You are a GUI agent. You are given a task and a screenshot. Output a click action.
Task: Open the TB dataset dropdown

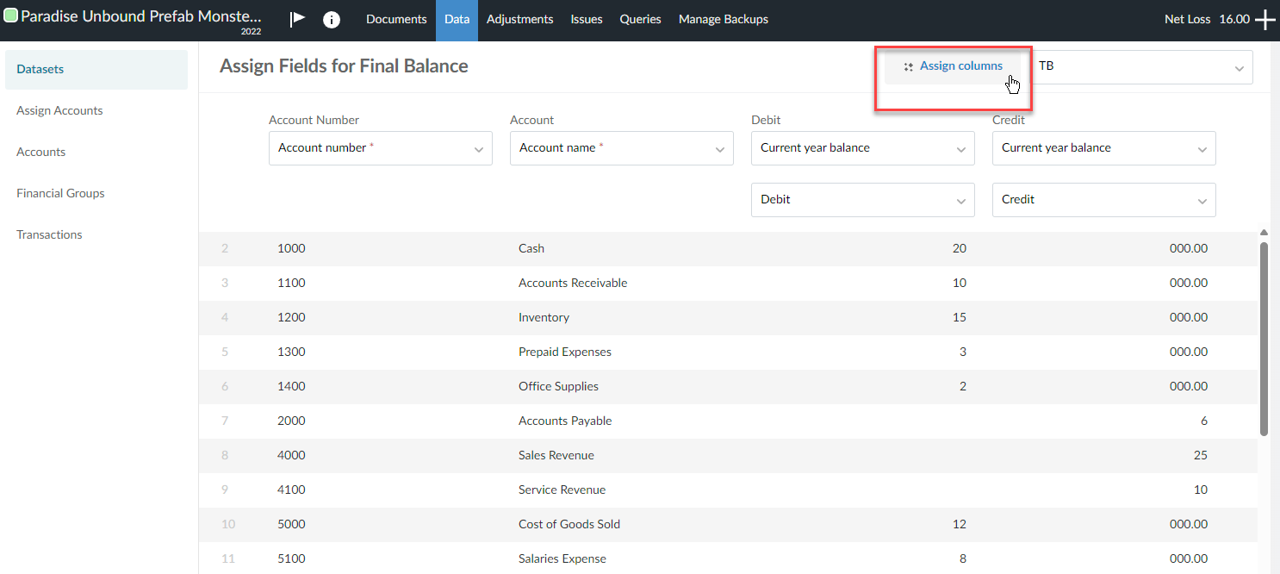point(1141,67)
